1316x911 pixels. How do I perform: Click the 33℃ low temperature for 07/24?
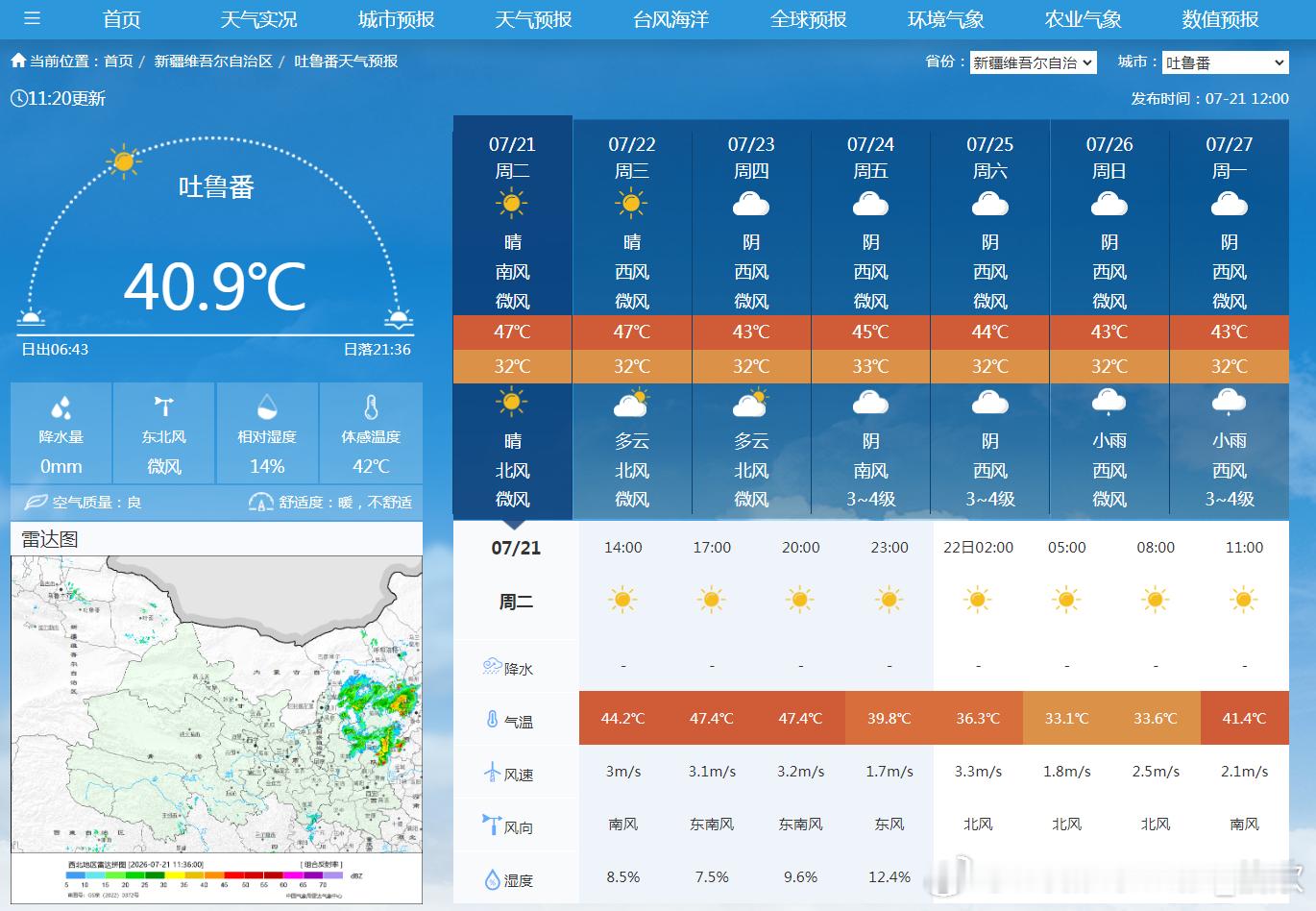[870, 366]
